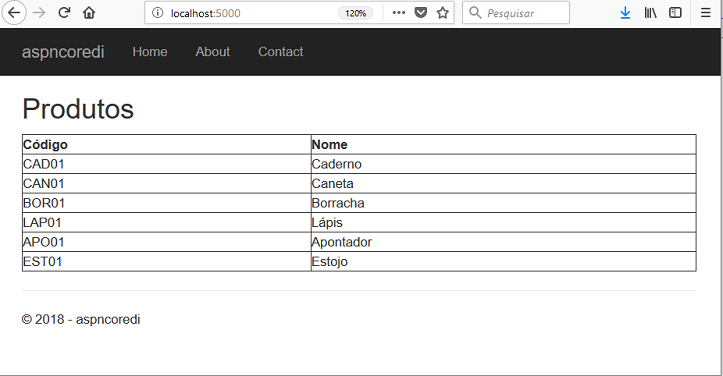This screenshot has width=723, height=376.
Task: Click the Nome column header
Action: (x=504, y=144)
